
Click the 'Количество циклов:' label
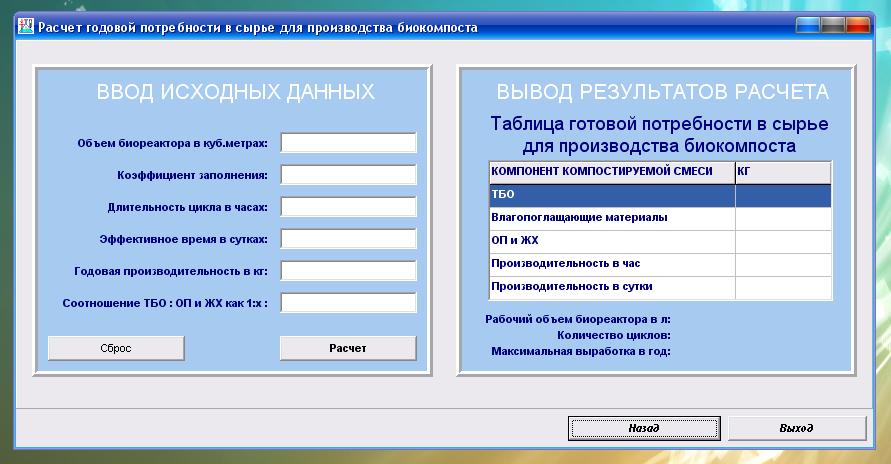click(614, 335)
